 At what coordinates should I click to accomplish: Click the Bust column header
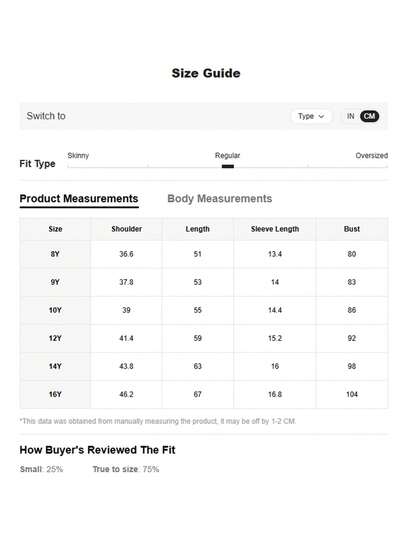(352, 229)
